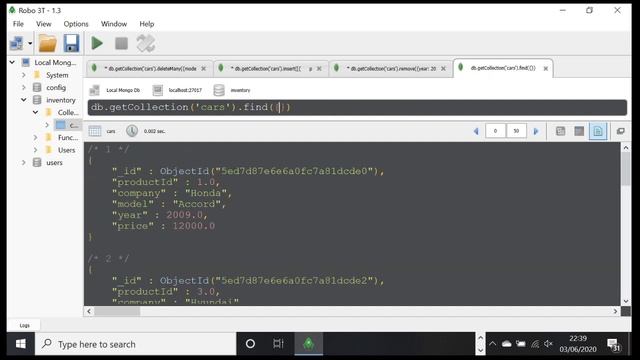Click inside the query editor field
Image resolution: width=640 pixels, height=360 pixels.
(x=357, y=107)
